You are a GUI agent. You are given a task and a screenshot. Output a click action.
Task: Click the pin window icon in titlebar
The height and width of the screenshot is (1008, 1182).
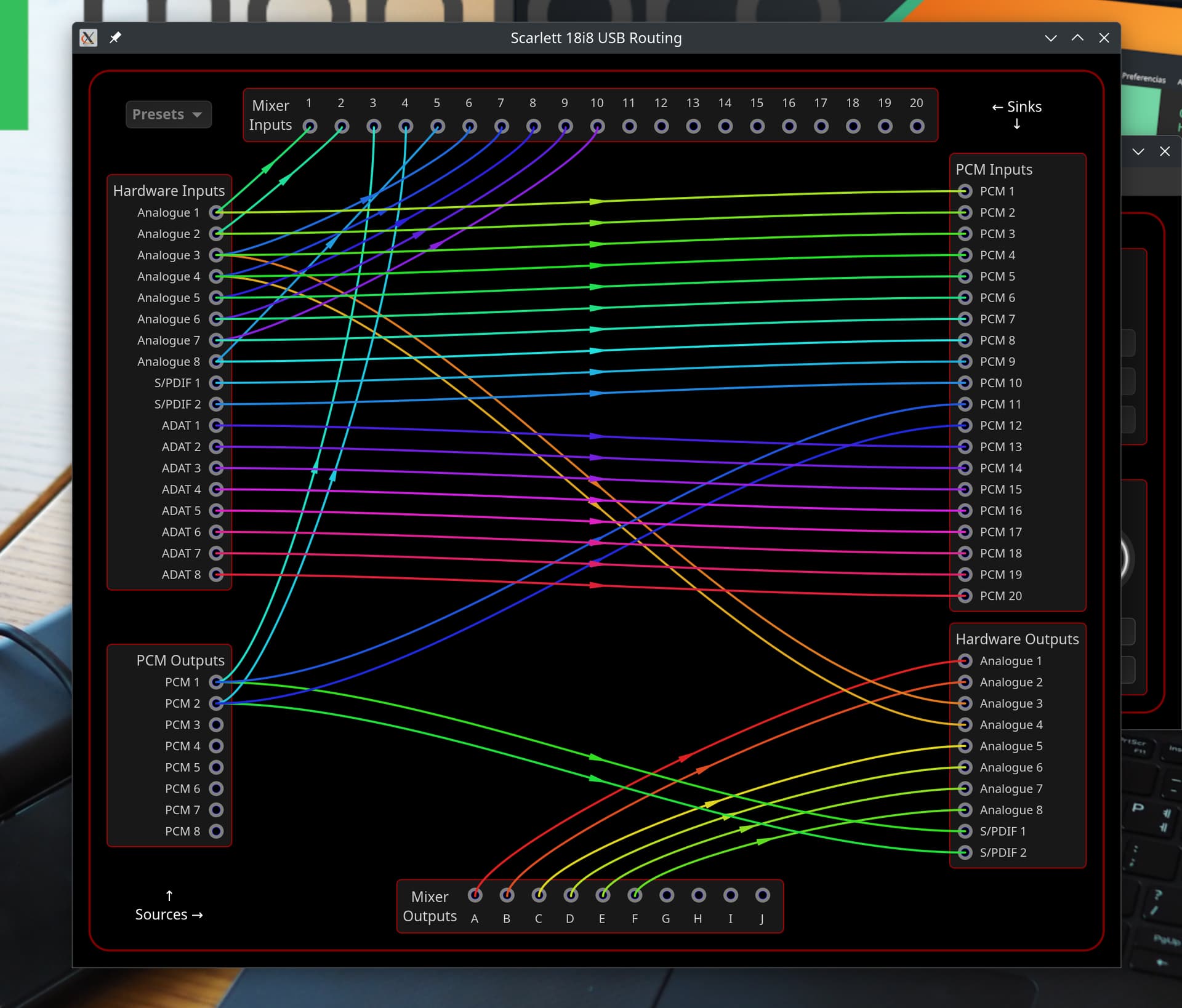(115, 38)
